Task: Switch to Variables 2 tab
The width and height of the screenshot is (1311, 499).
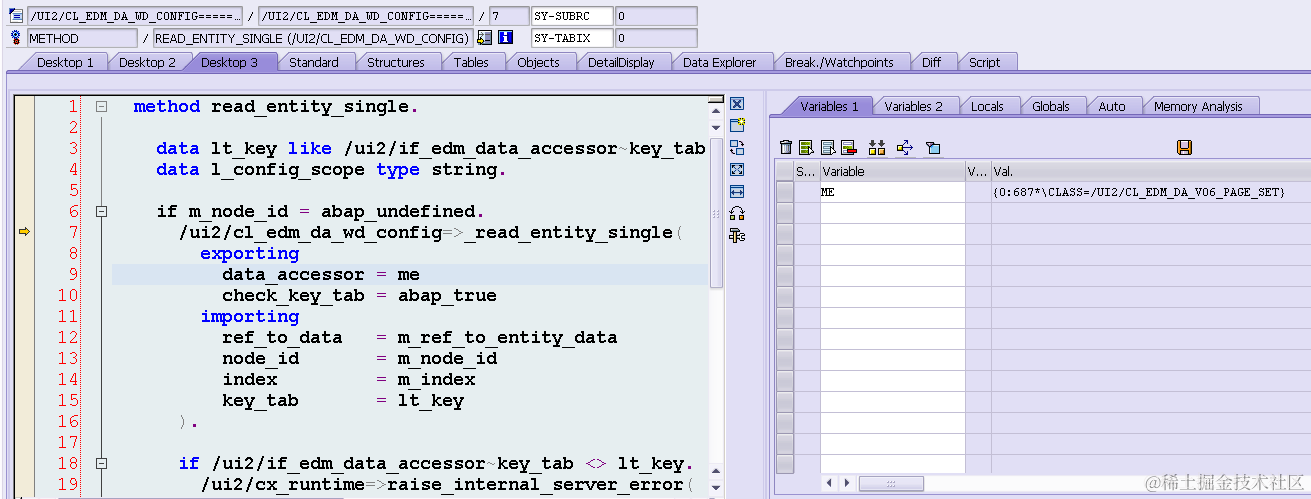Action: [x=913, y=106]
